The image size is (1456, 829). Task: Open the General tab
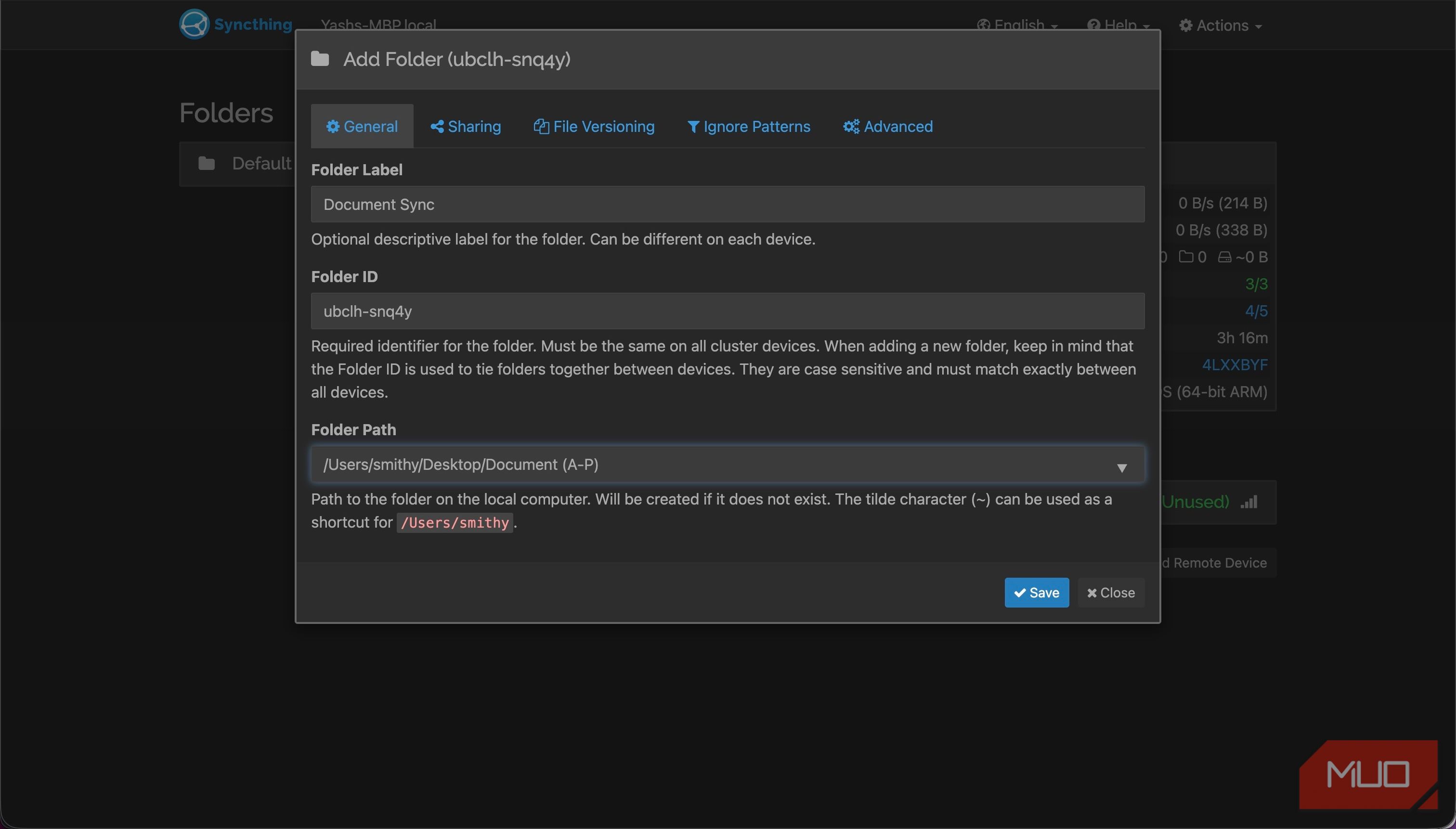pyautogui.click(x=362, y=127)
